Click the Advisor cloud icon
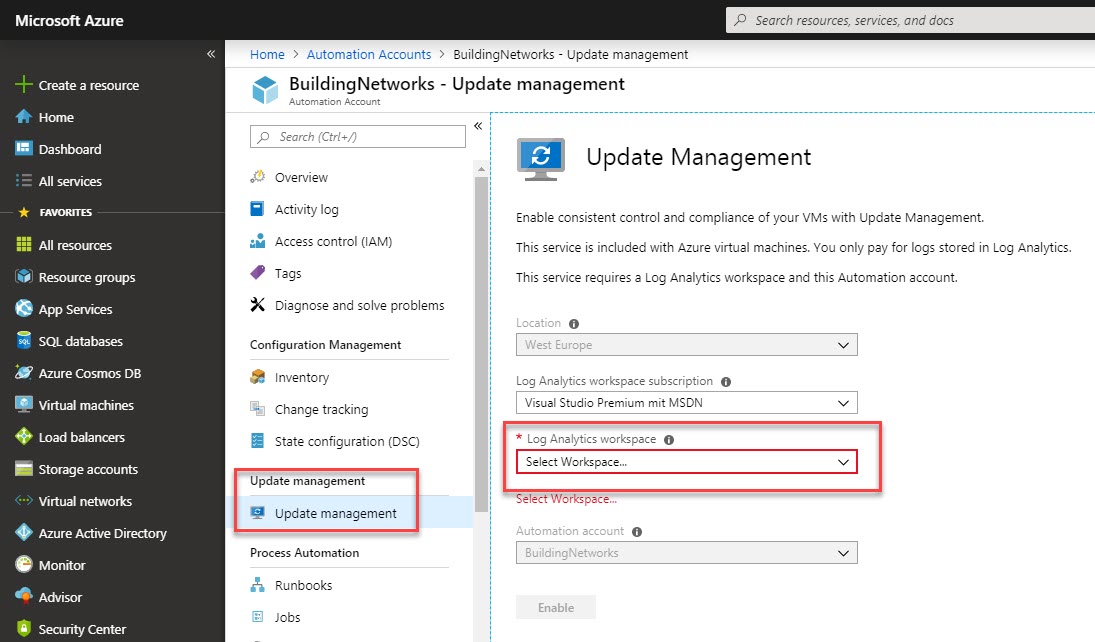Viewport: 1095px width, 642px height. (x=24, y=596)
